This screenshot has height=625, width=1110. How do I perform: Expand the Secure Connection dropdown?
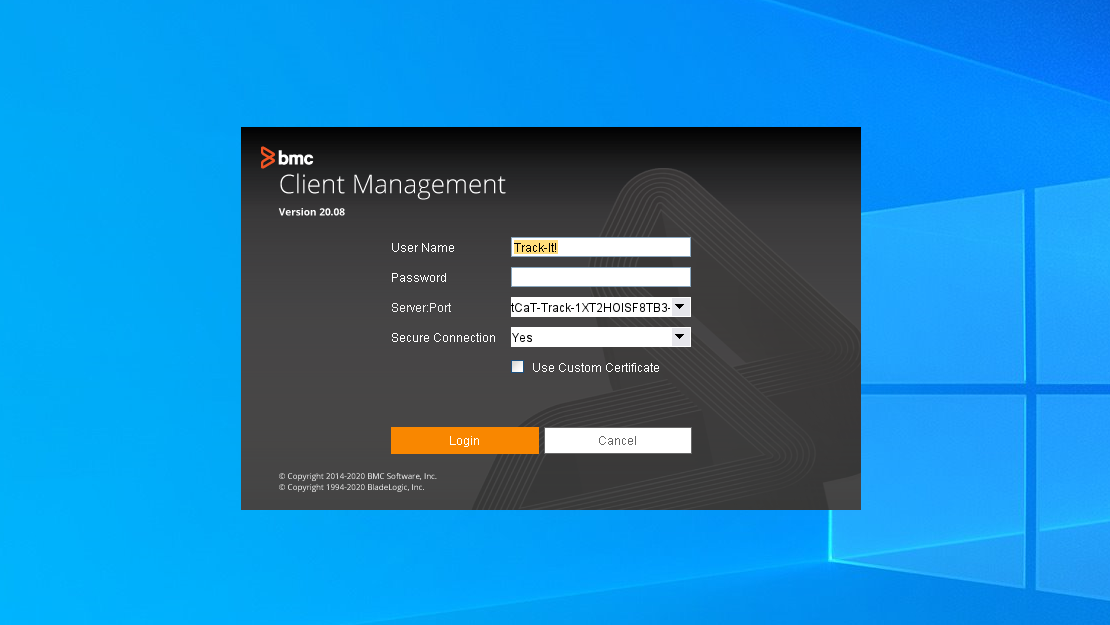pos(680,337)
